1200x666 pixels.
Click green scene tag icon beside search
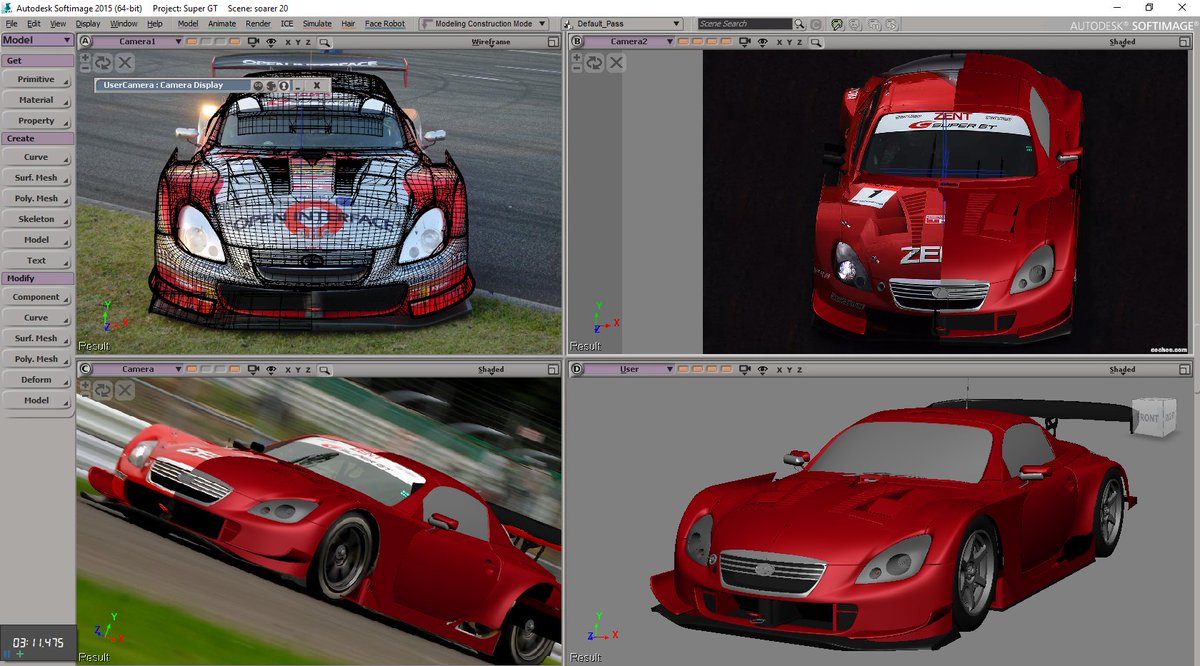(x=836, y=24)
